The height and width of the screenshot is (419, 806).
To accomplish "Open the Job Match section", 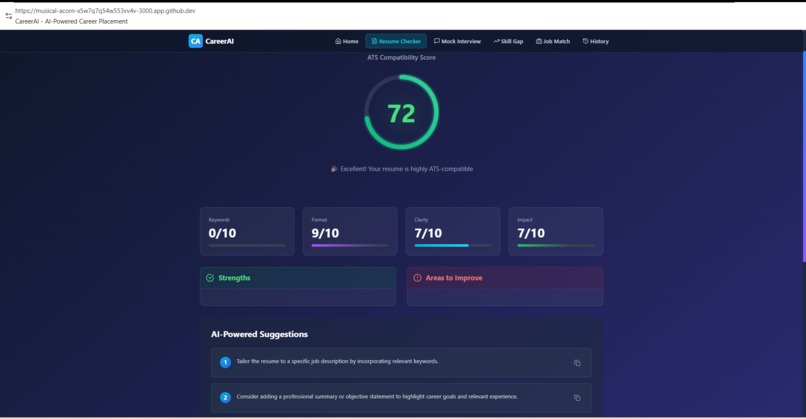I will coord(553,41).
